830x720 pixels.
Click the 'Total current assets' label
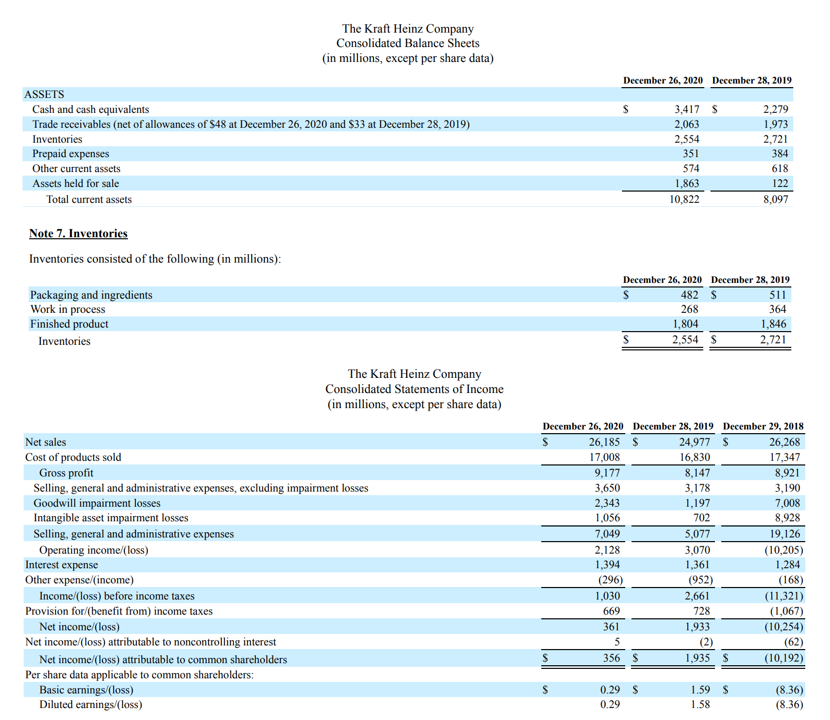click(x=89, y=200)
